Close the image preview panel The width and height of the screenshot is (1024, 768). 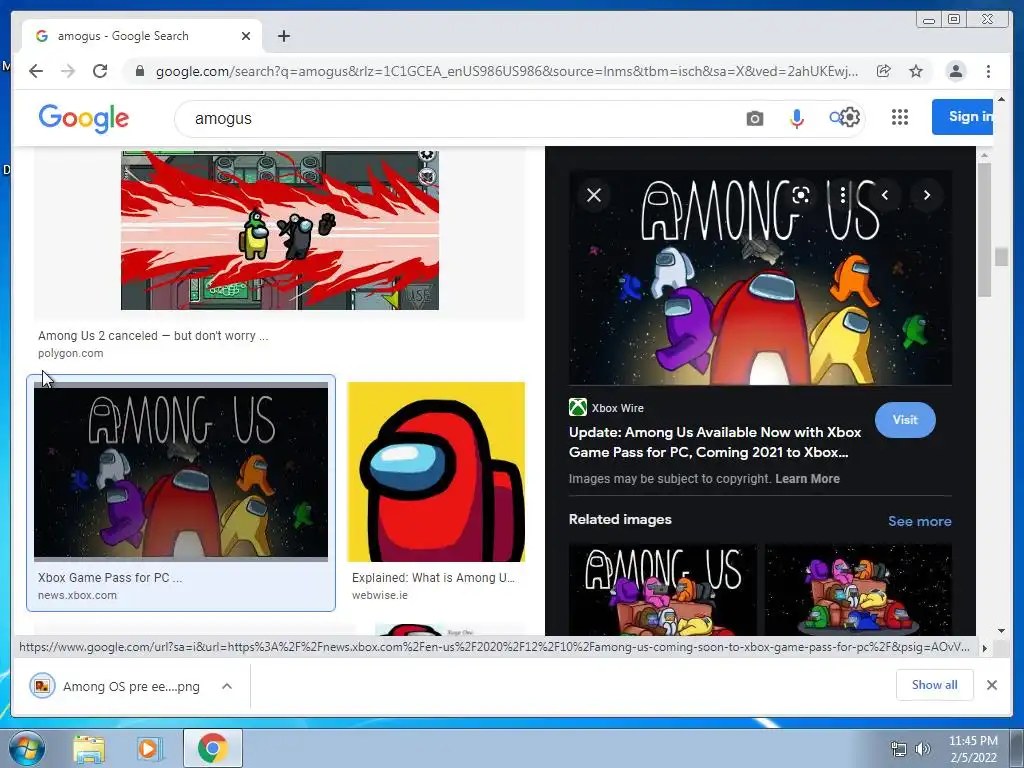(x=594, y=195)
